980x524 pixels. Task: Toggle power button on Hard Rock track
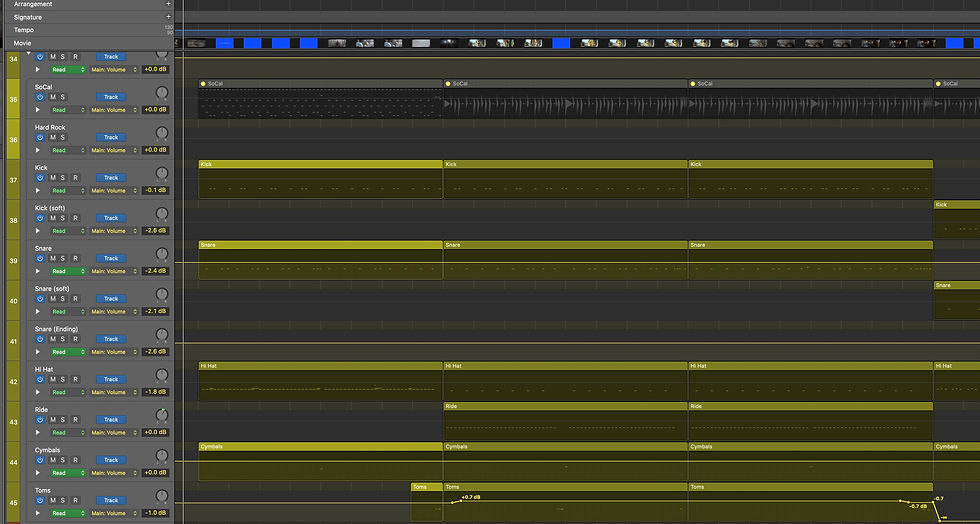[x=40, y=137]
